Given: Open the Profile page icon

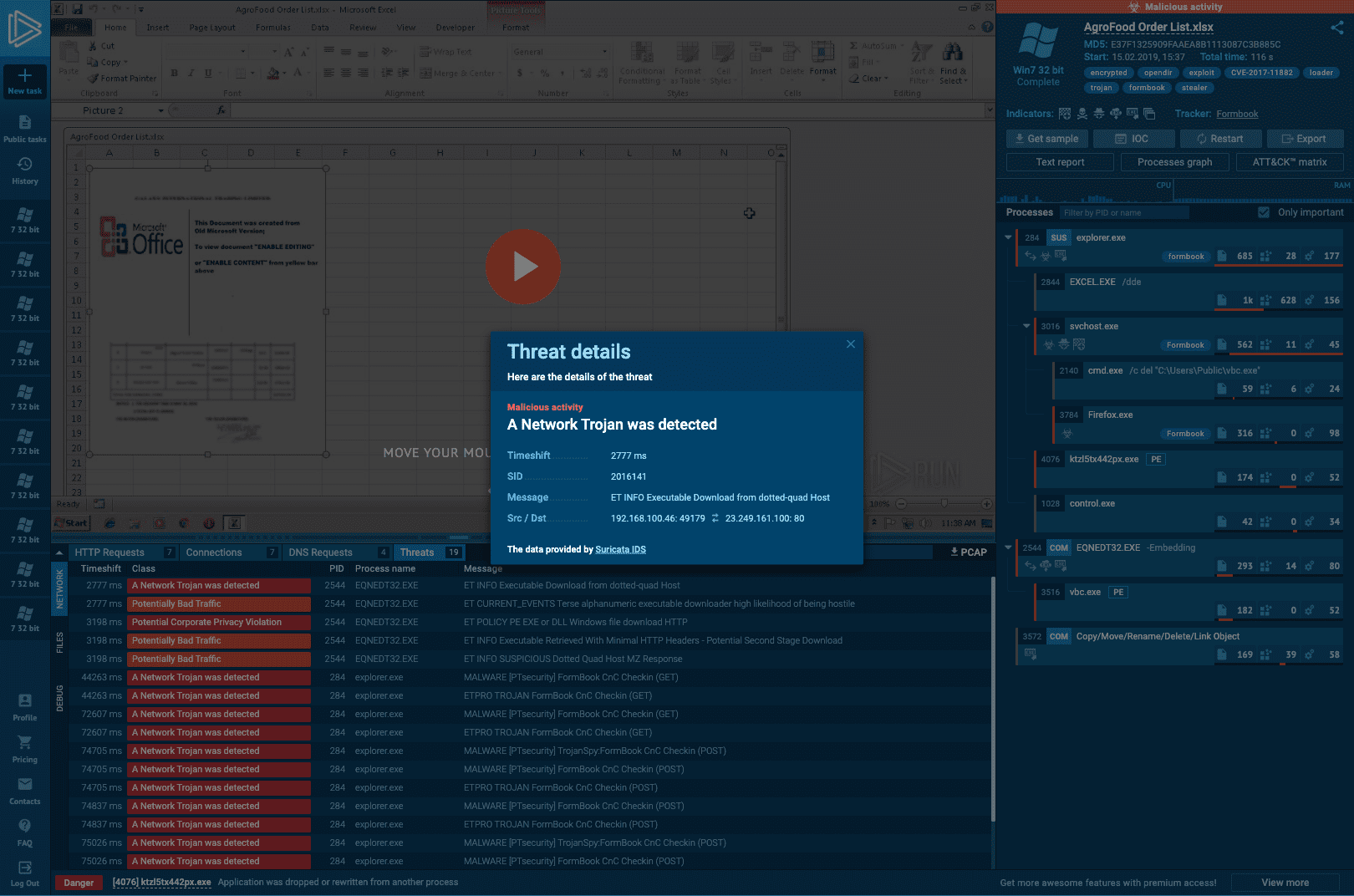Looking at the screenshot, I should (x=25, y=701).
